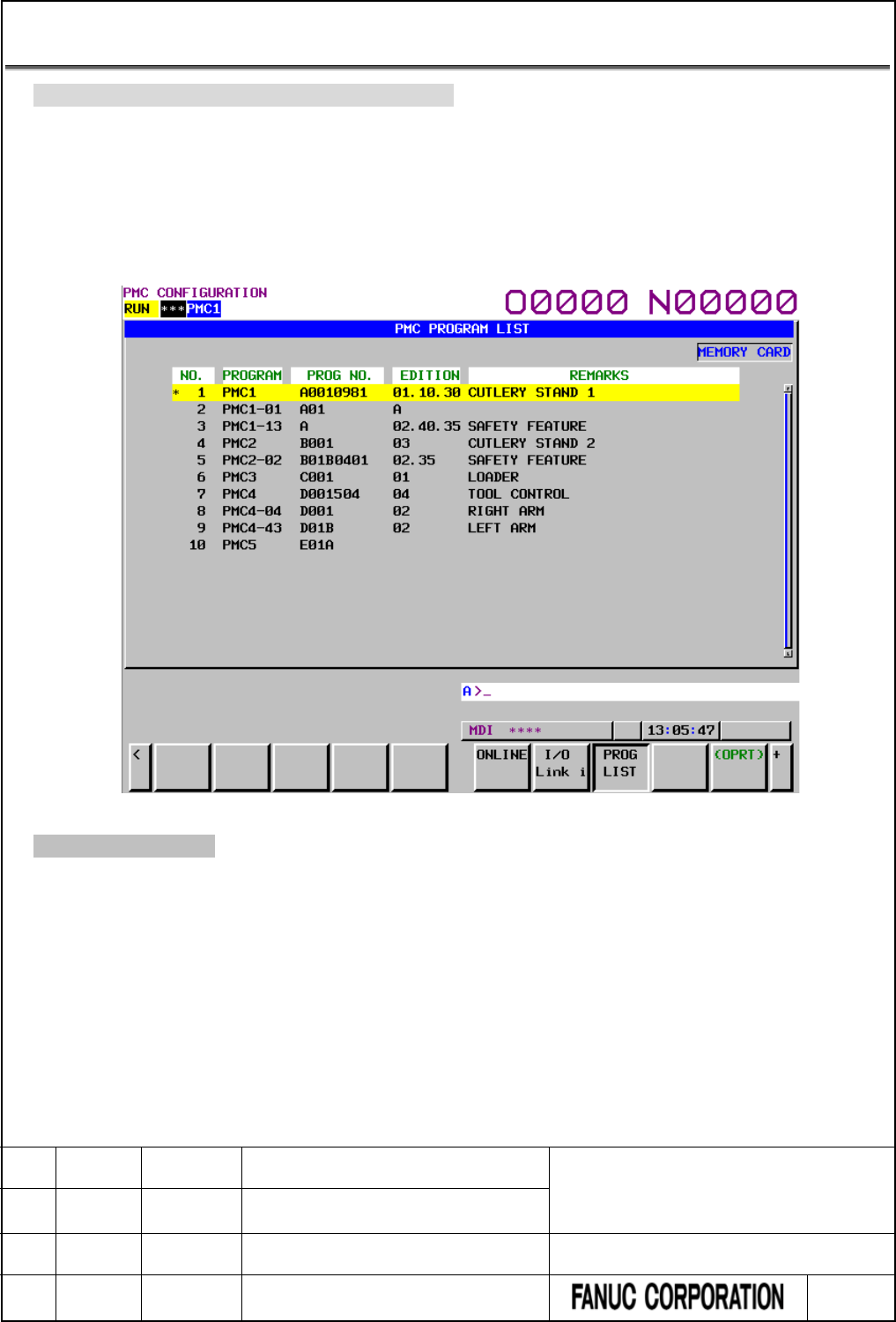
Task: Select row 5 program PMC2-02
Action: [252, 460]
